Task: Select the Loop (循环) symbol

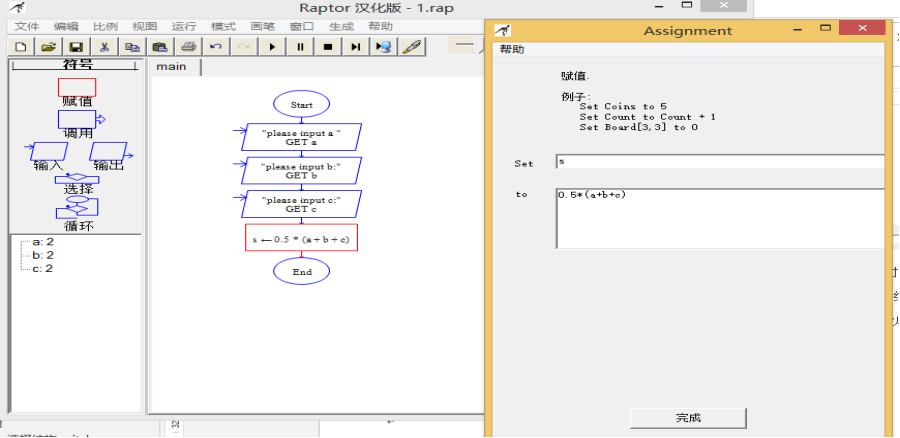Action: 77,207
